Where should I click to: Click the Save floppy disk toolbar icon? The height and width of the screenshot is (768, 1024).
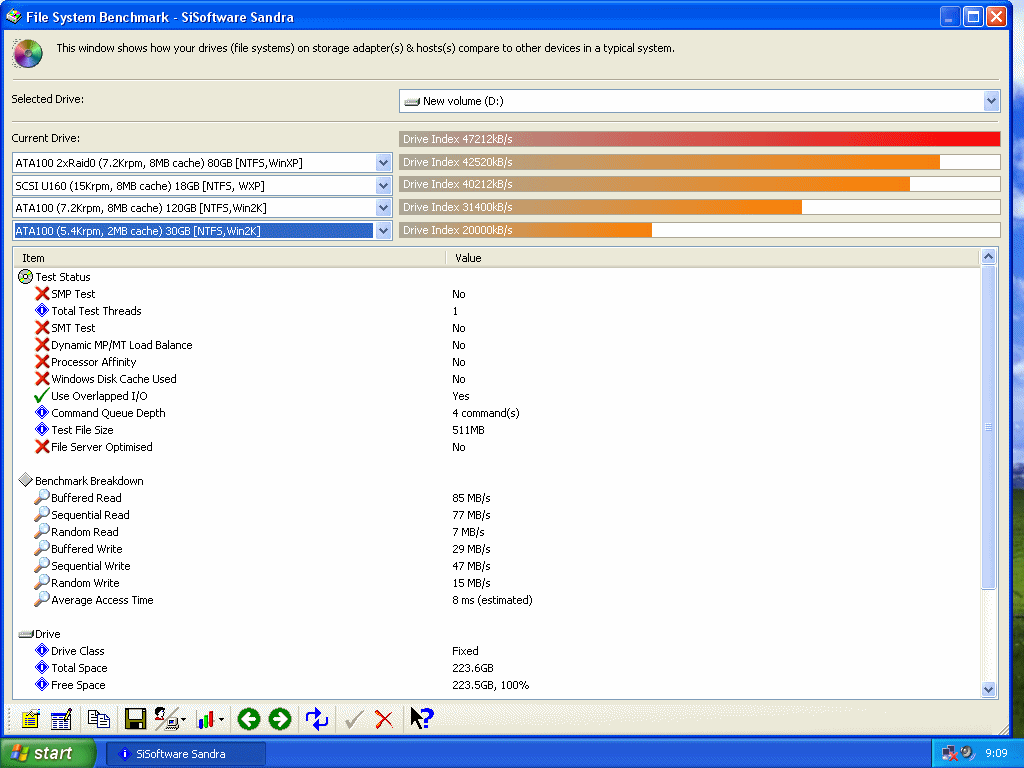[135, 719]
